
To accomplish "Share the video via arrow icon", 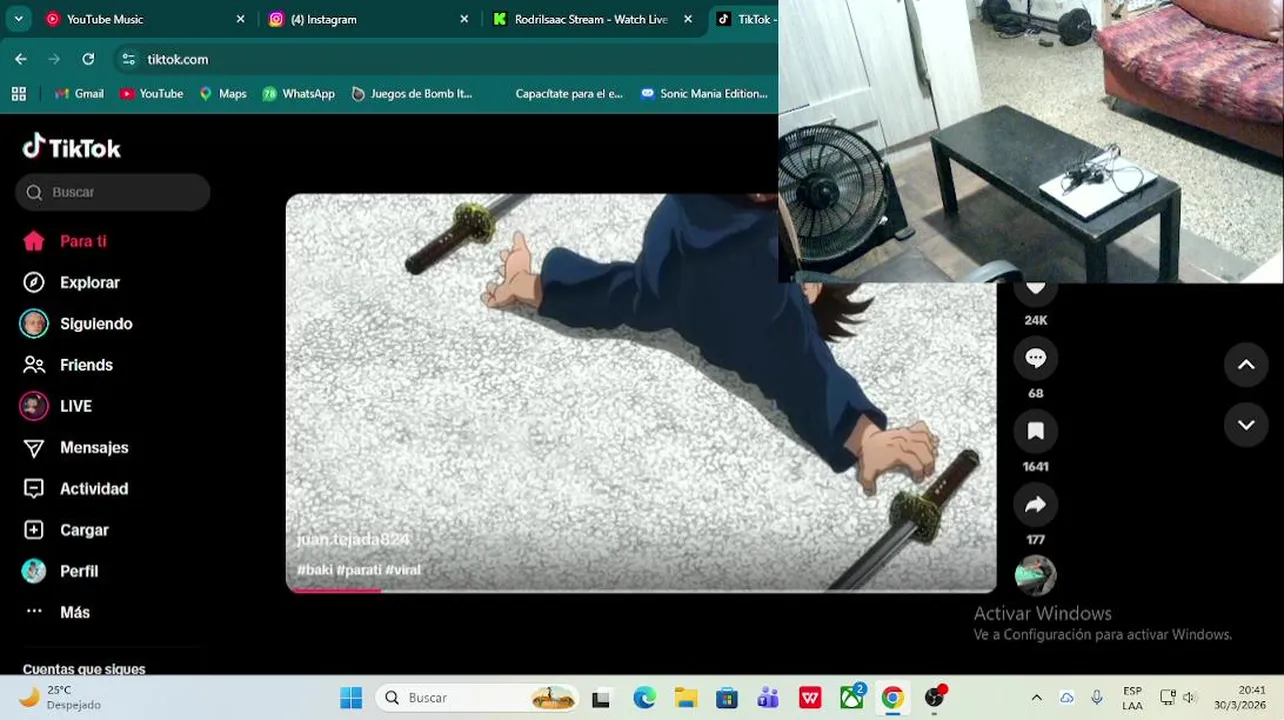I will point(1035,505).
